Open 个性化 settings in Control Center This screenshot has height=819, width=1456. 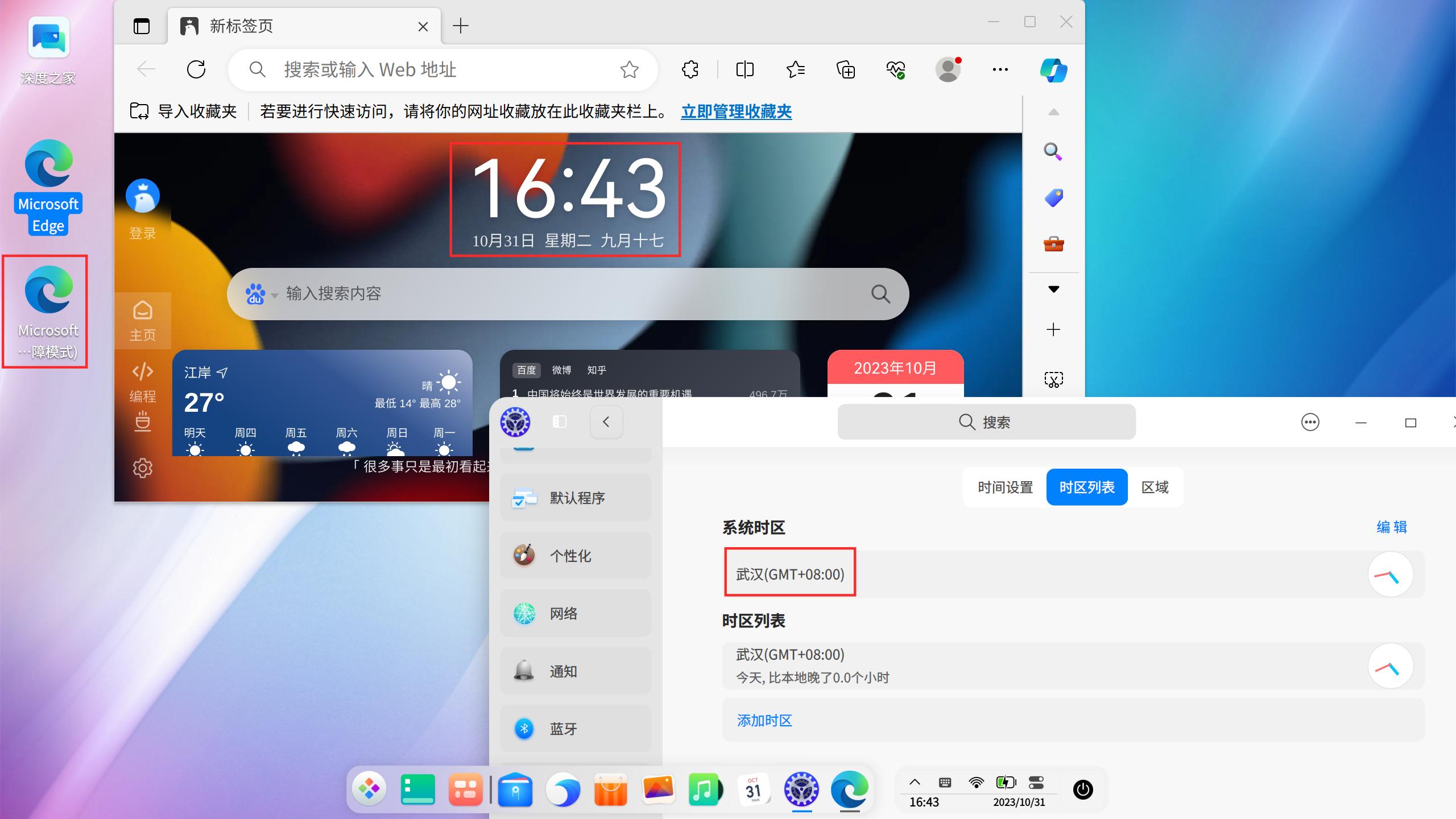pos(575,556)
